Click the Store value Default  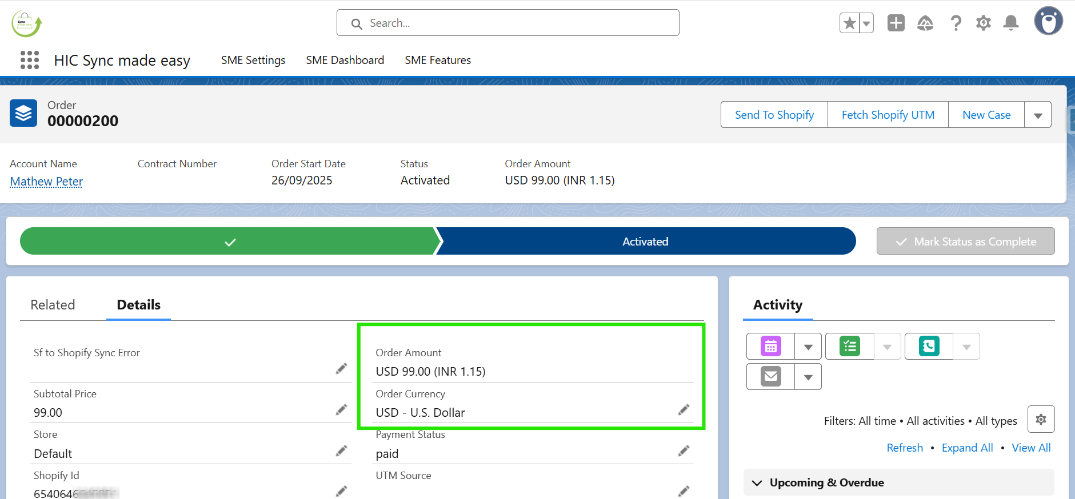coord(53,454)
